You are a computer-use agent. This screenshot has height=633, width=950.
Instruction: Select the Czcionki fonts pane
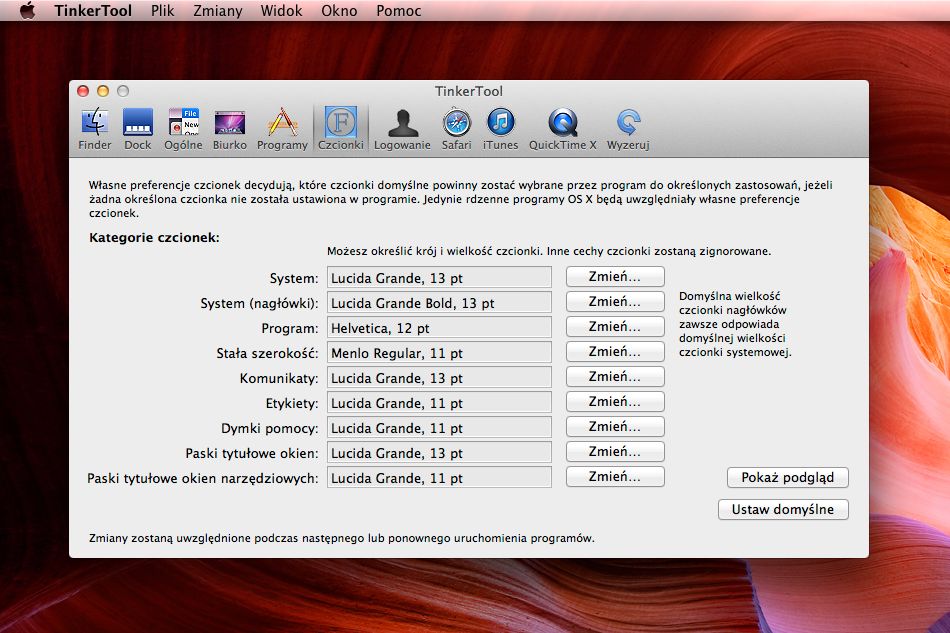point(341,129)
